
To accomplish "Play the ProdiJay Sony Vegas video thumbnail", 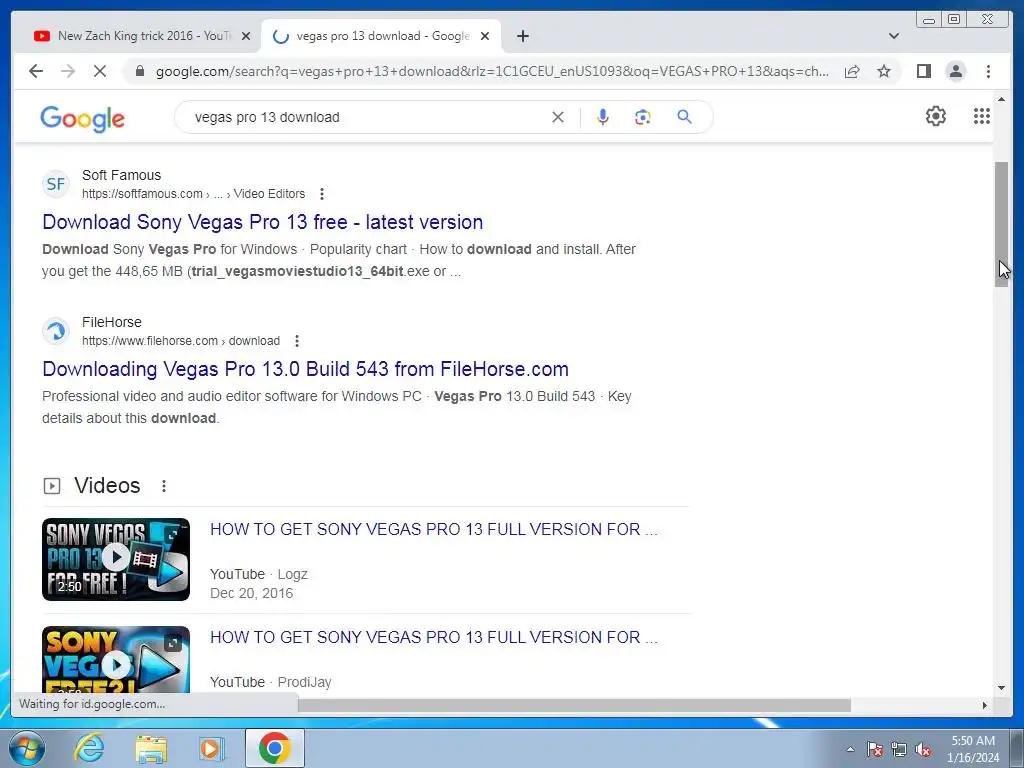I will (116, 660).
